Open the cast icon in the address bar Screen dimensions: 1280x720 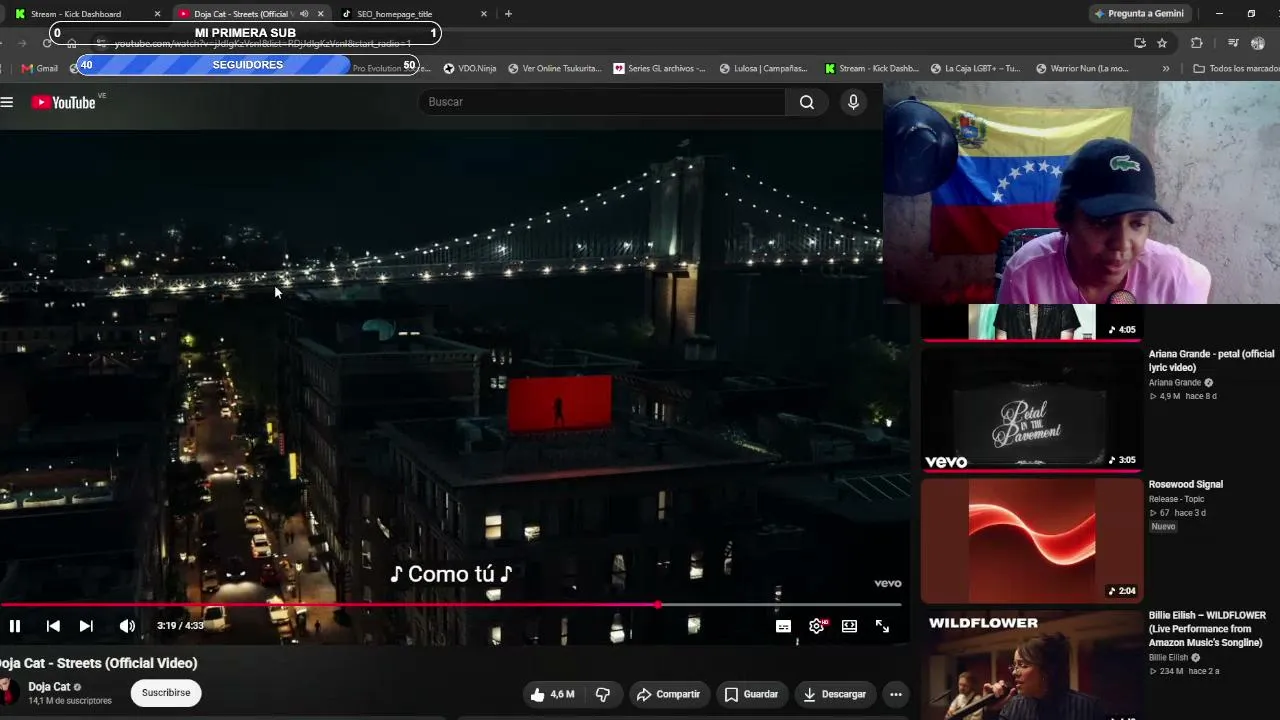point(1140,43)
